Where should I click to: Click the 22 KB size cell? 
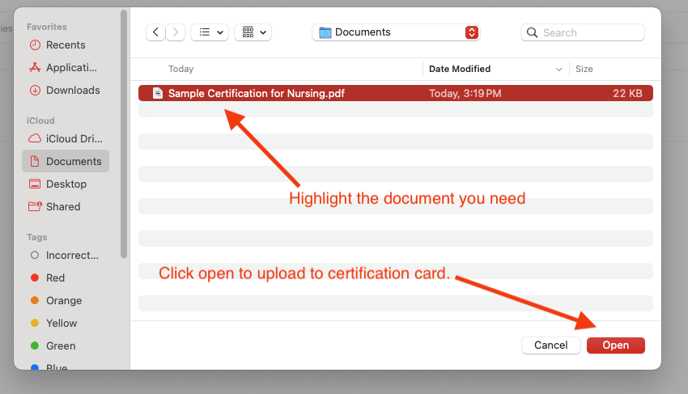(627, 93)
